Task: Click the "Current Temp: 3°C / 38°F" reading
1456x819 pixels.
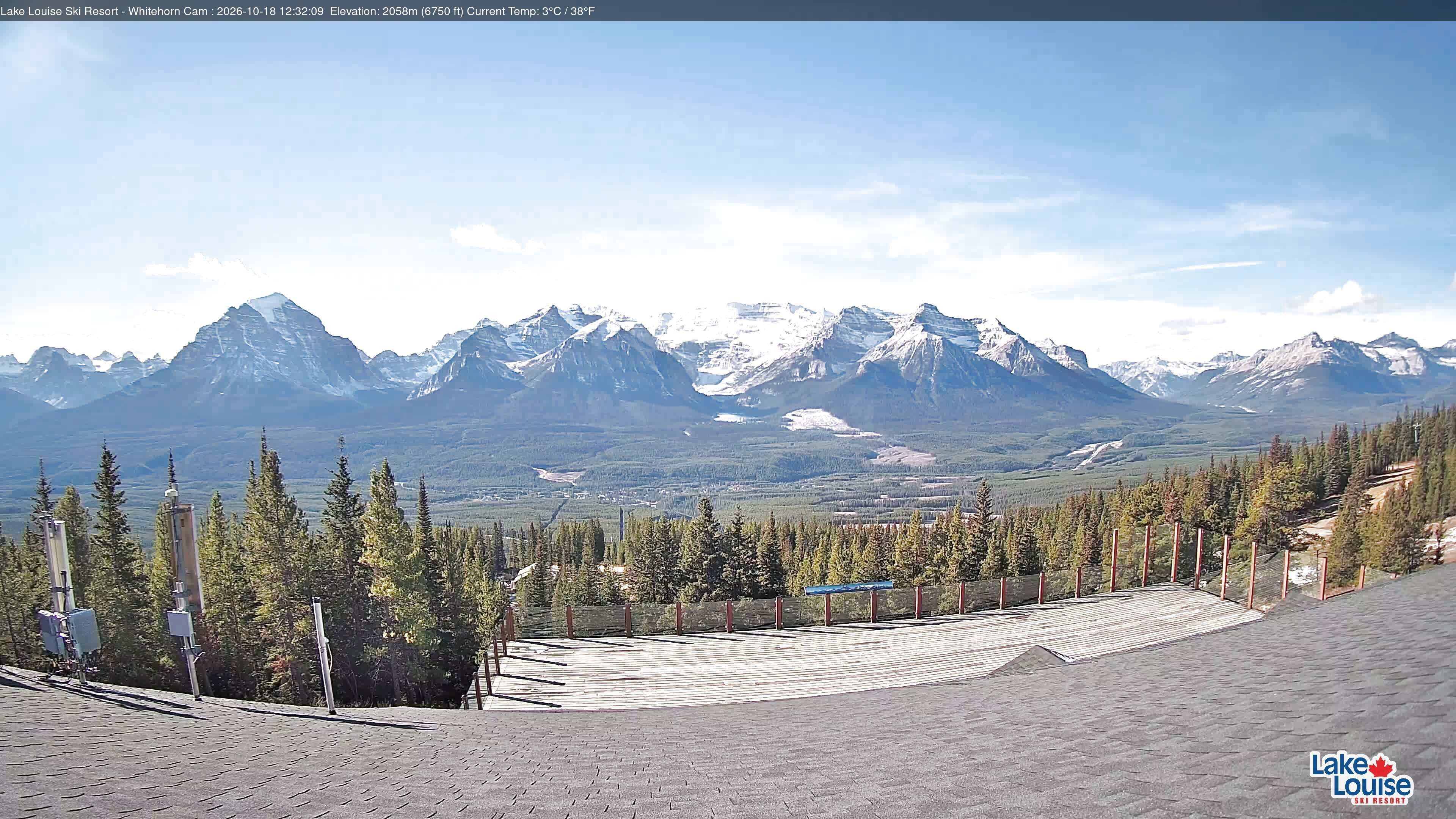Action: (531, 11)
